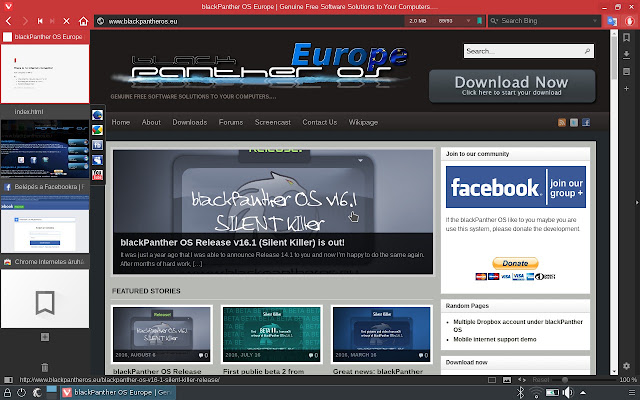The width and height of the screenshot is (640, 400).
Task: Open the search engine selector dropdown
Action: [x=494, y=21]
